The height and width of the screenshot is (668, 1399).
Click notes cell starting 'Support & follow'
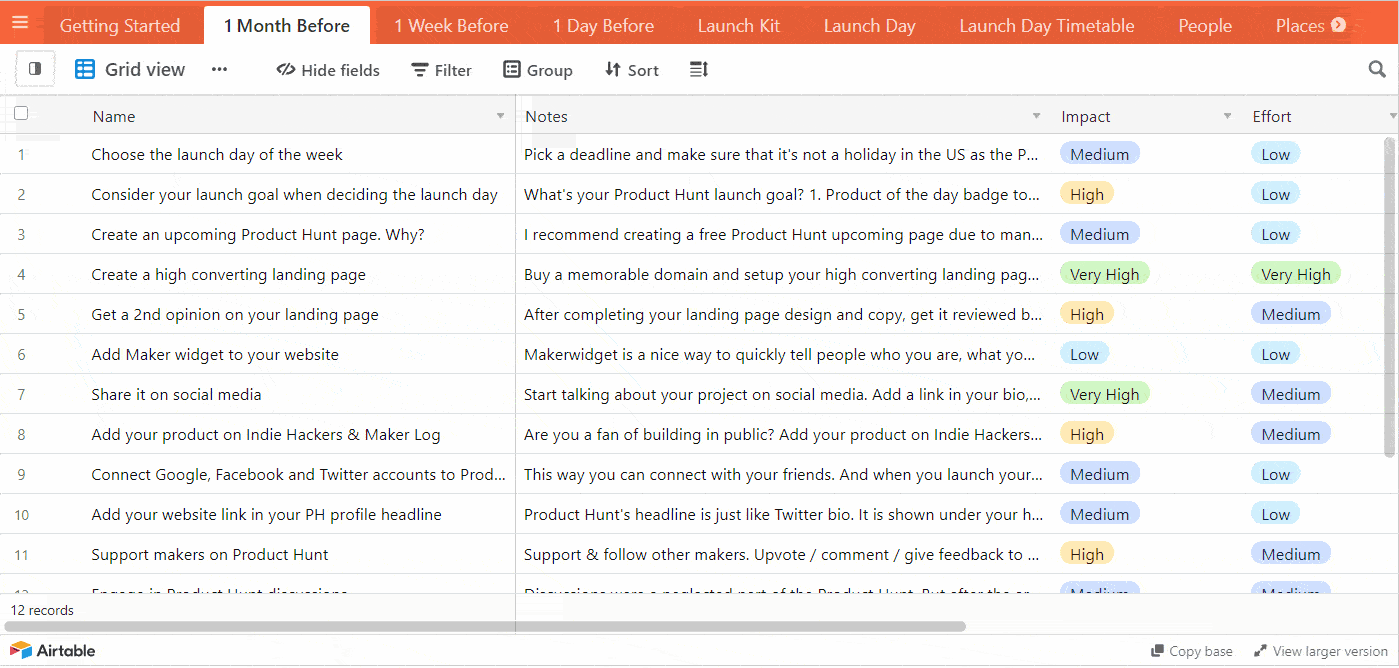(x=783, y=554)
